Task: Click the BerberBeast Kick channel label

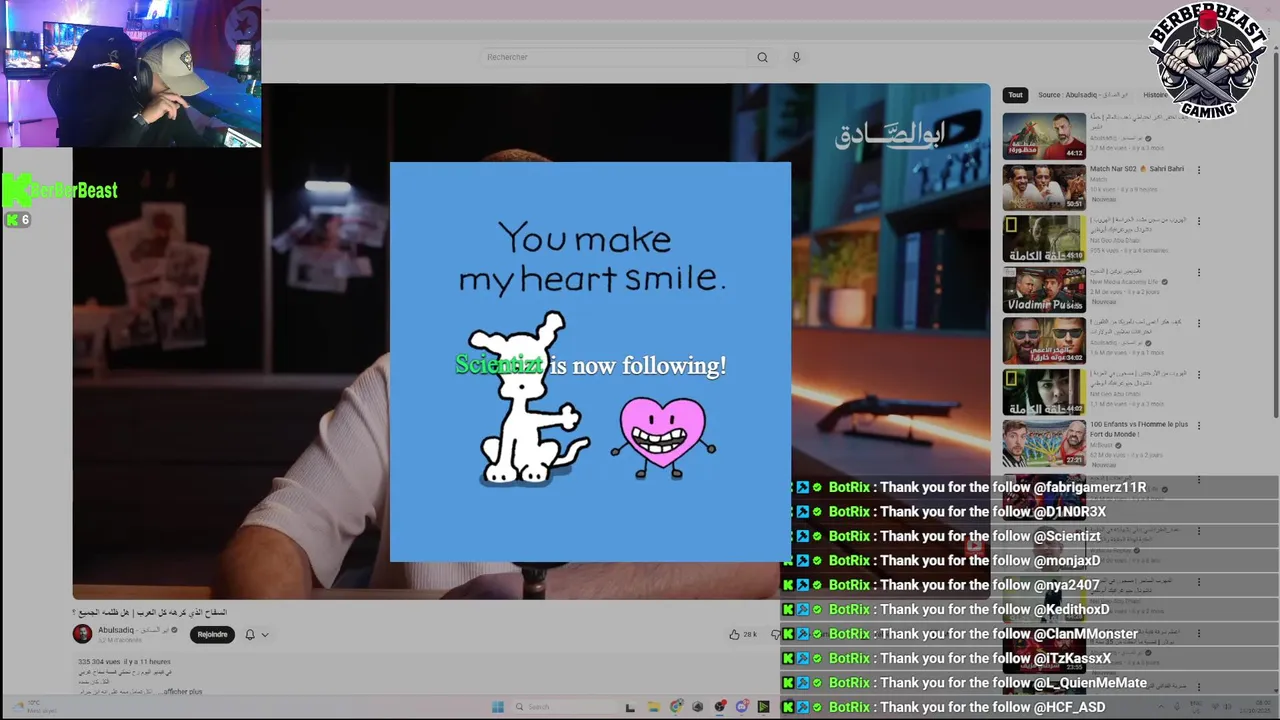Action: [x=62, y=190]
